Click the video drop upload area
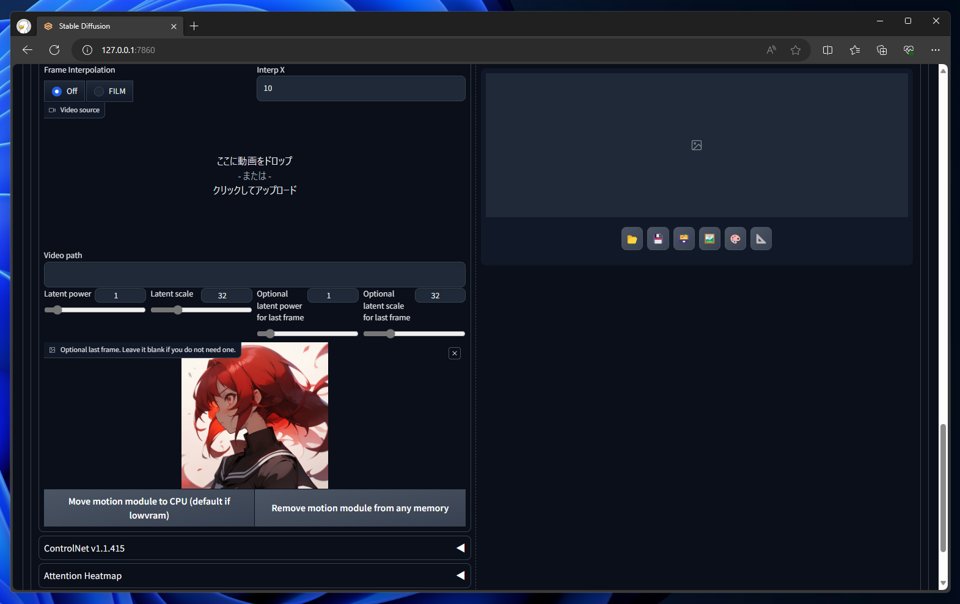Screen dimensions: 960x604 255,176
